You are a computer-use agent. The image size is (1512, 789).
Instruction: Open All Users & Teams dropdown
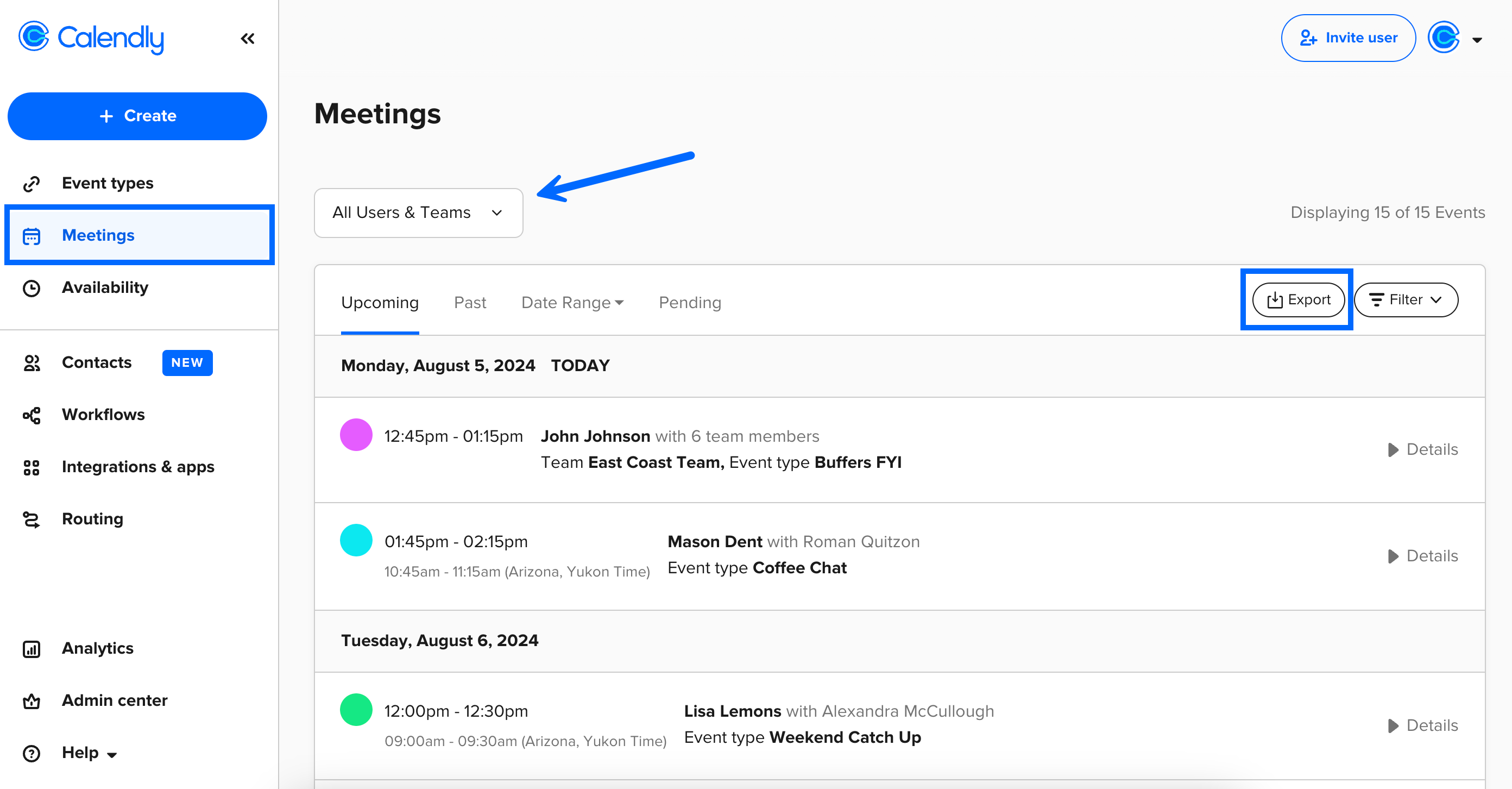418,212
